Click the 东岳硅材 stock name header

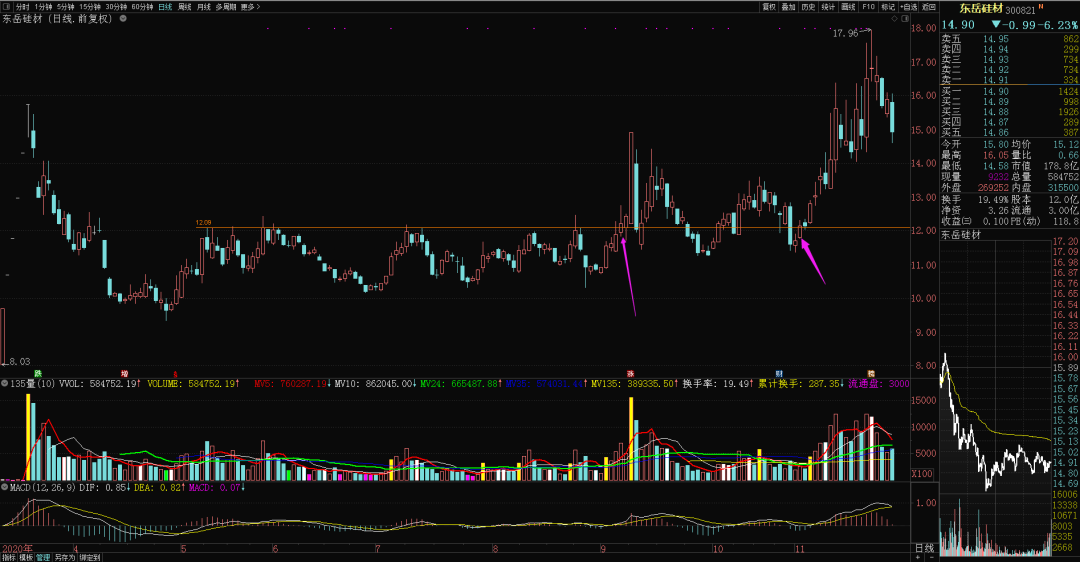pyautogui.click(x=982, y=8)
